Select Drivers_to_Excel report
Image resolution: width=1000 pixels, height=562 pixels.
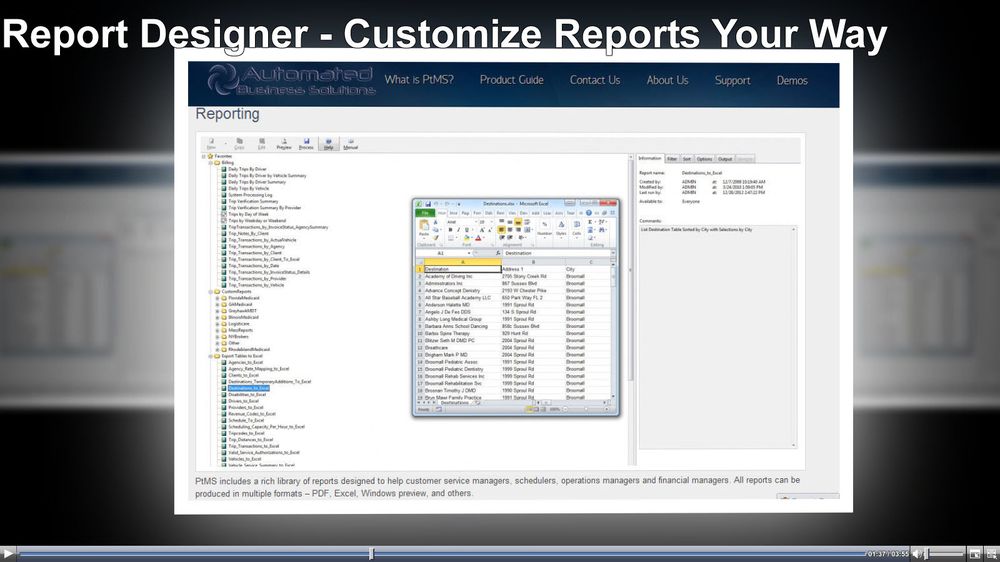[244, 401]
